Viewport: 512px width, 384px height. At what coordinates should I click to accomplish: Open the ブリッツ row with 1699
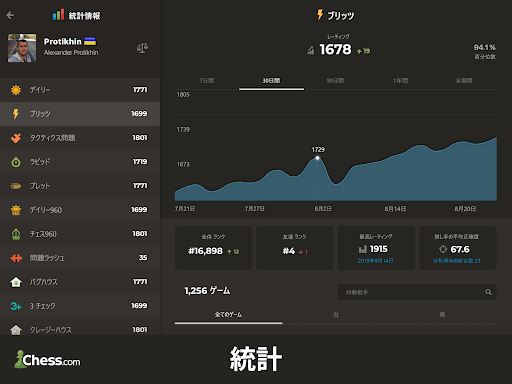80,114
